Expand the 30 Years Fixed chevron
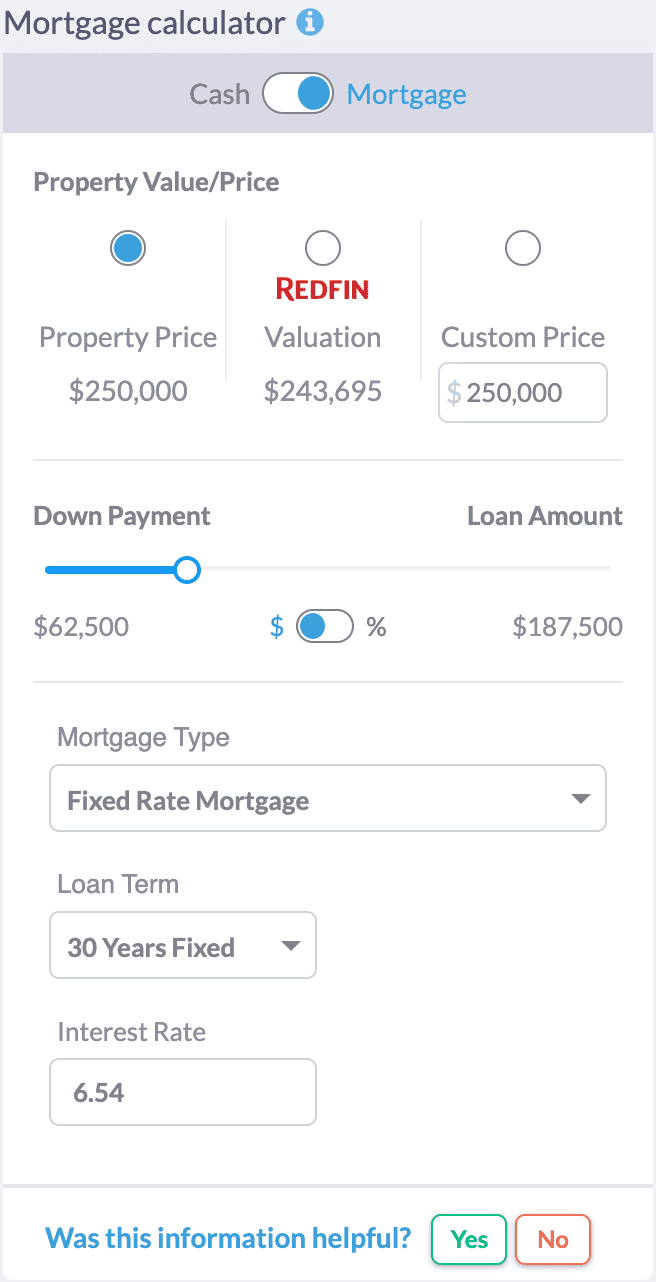Image resolution: width=656 pixels, height=1282 pixels. point(291,945)
